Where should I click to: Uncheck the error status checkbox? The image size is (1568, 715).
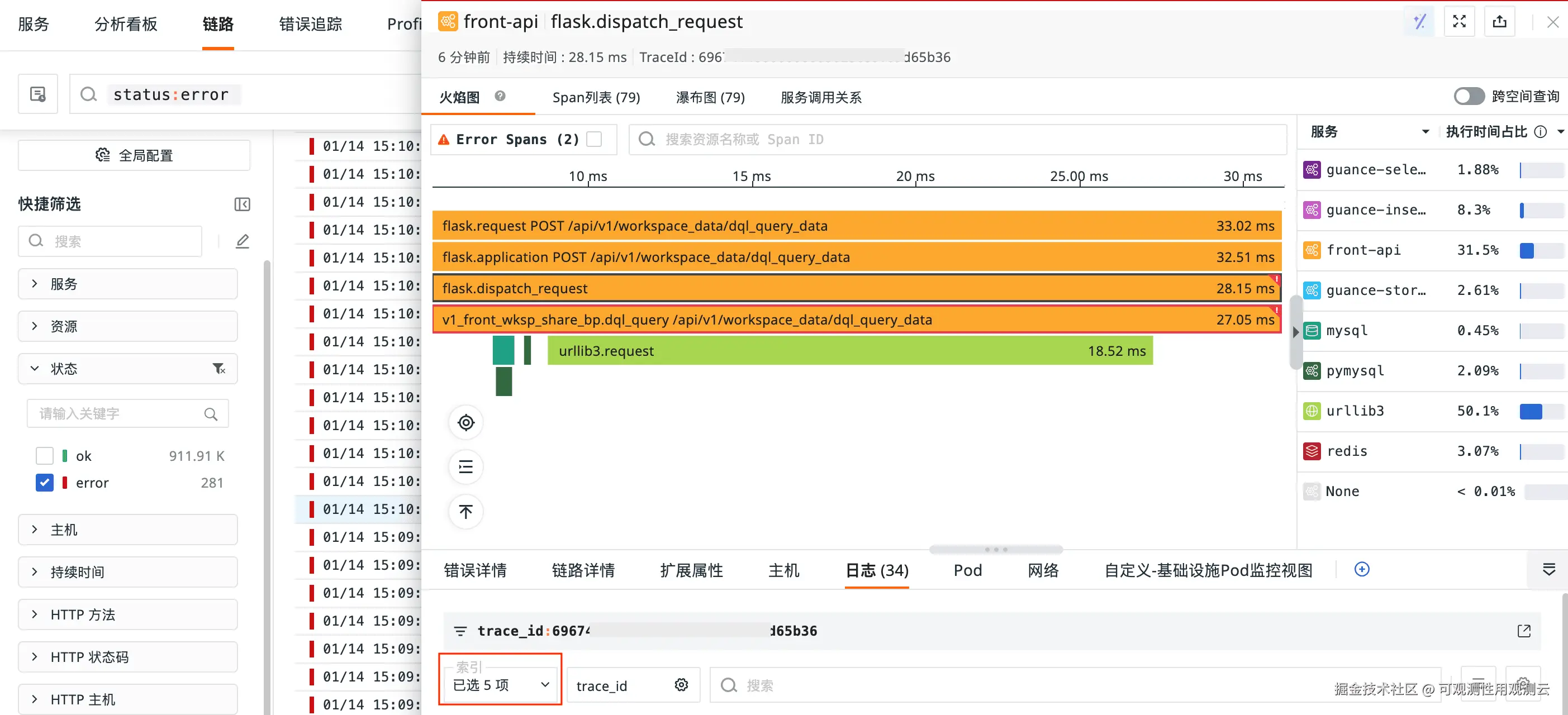pyautogui.click(x=45, y=483)
